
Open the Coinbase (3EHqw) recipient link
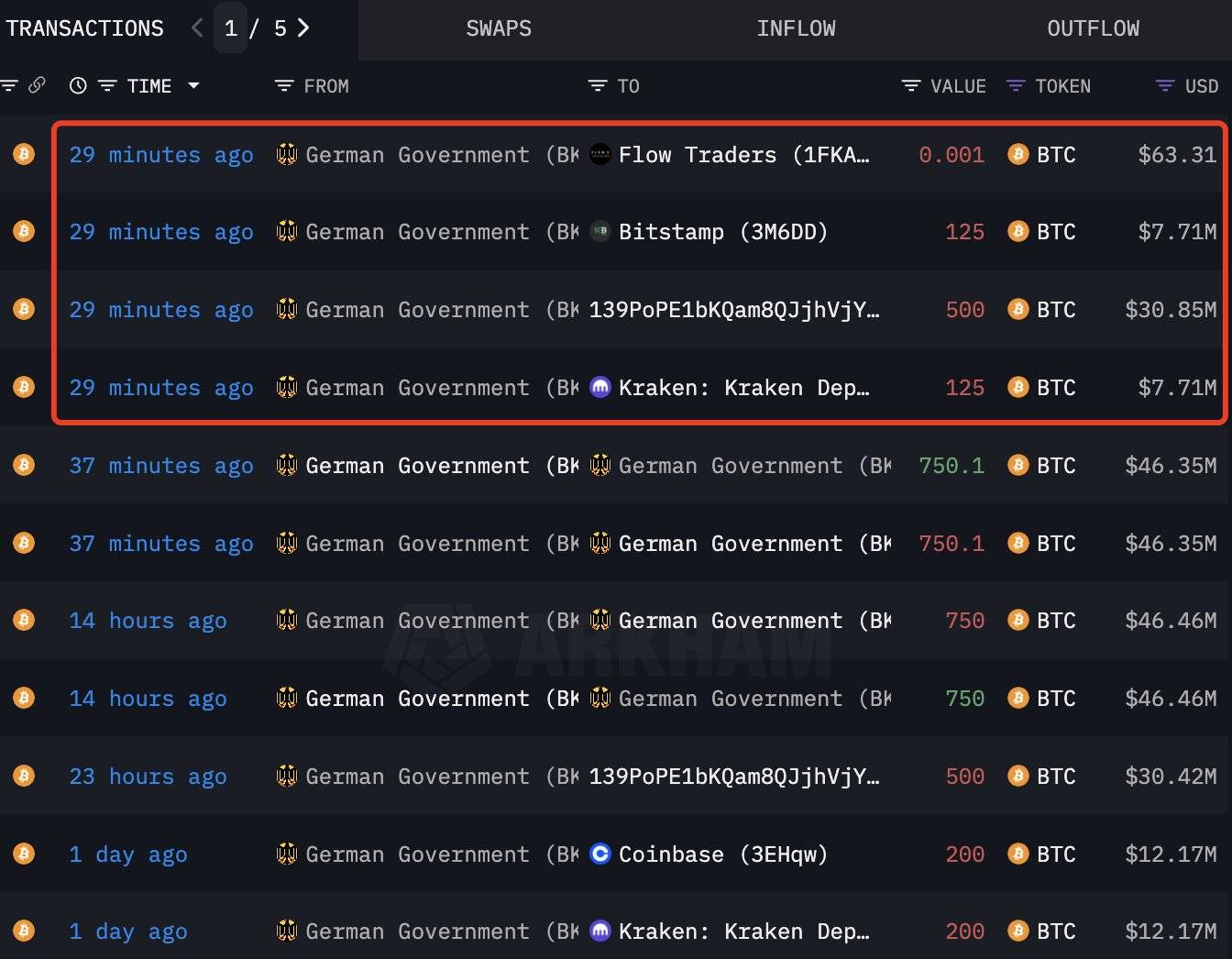pyautogui.click(x=723, y=854)
